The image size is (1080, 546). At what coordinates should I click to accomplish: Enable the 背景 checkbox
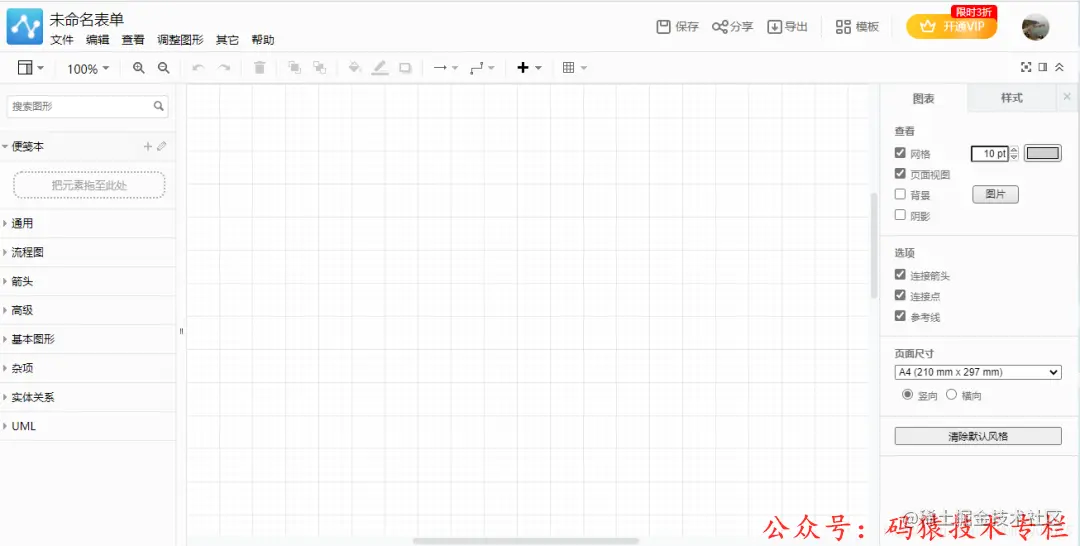tap(900, 194)
